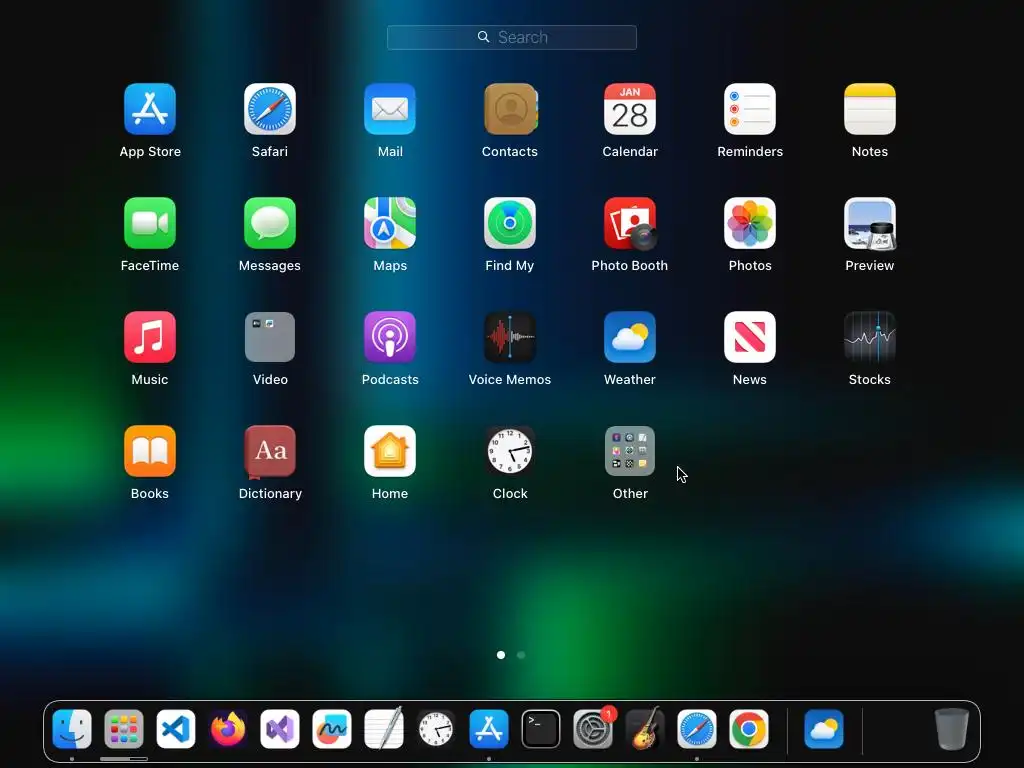Launch Terminal from the Dock
This screenshot has width=1024, height=768.
click(541, 729)
